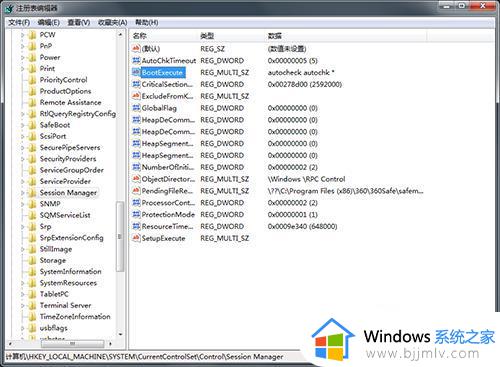Select the SystemResources key
The width and height of the screenshot is (500, 367).
(68, 283)
